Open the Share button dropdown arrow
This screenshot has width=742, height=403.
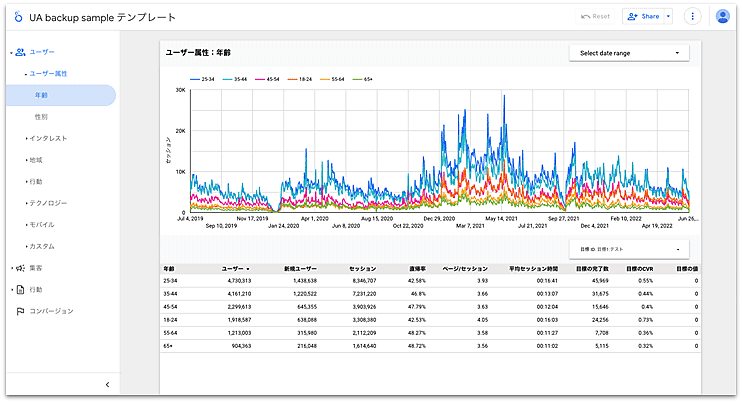coord(668,17)
